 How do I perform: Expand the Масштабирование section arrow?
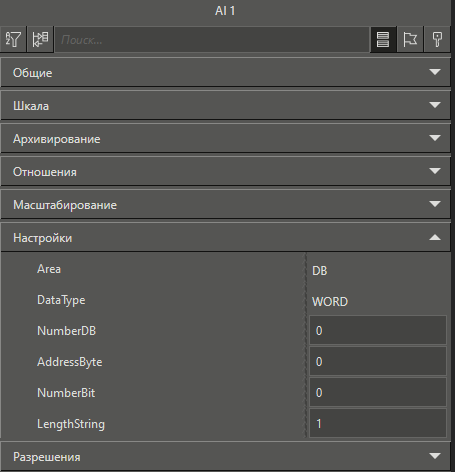click(x=435, y=204)
